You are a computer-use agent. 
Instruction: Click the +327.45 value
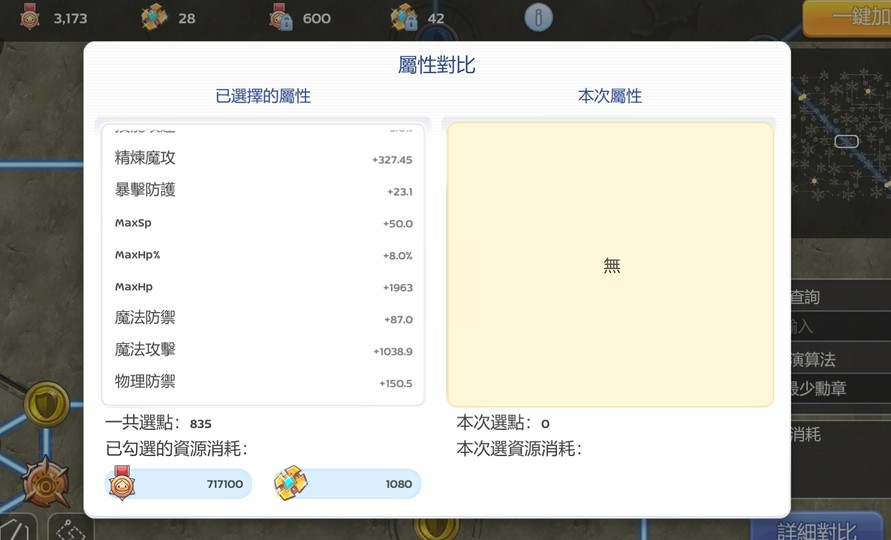(x=392, y=160)
